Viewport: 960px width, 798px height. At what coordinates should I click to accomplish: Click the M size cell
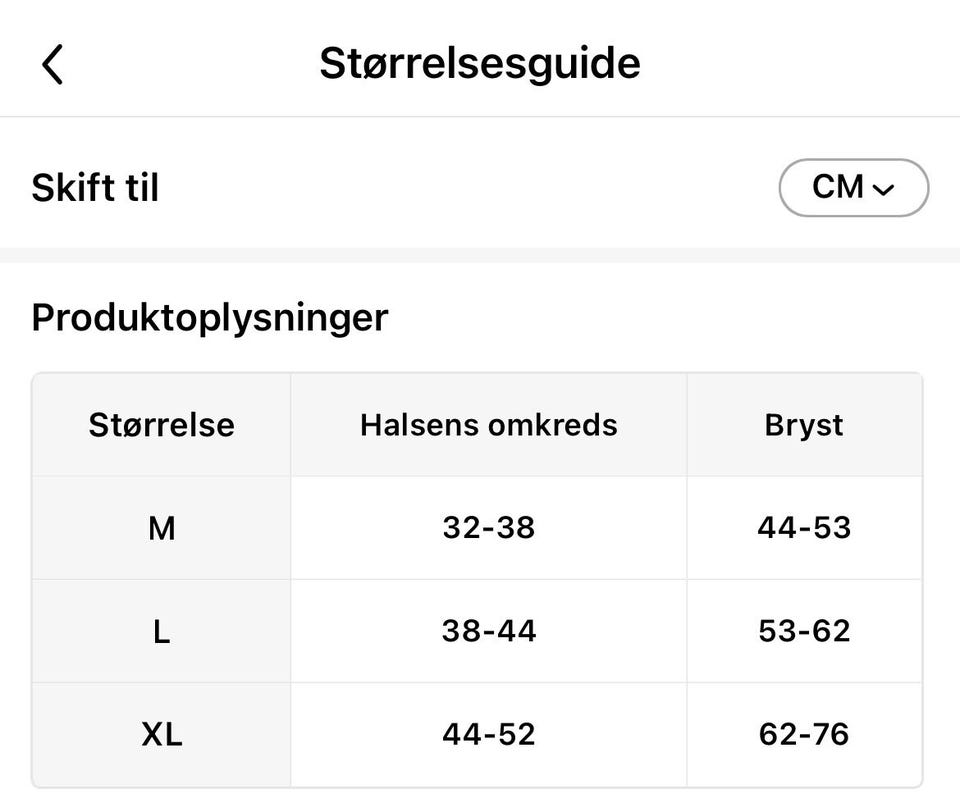tap(161, 528)
